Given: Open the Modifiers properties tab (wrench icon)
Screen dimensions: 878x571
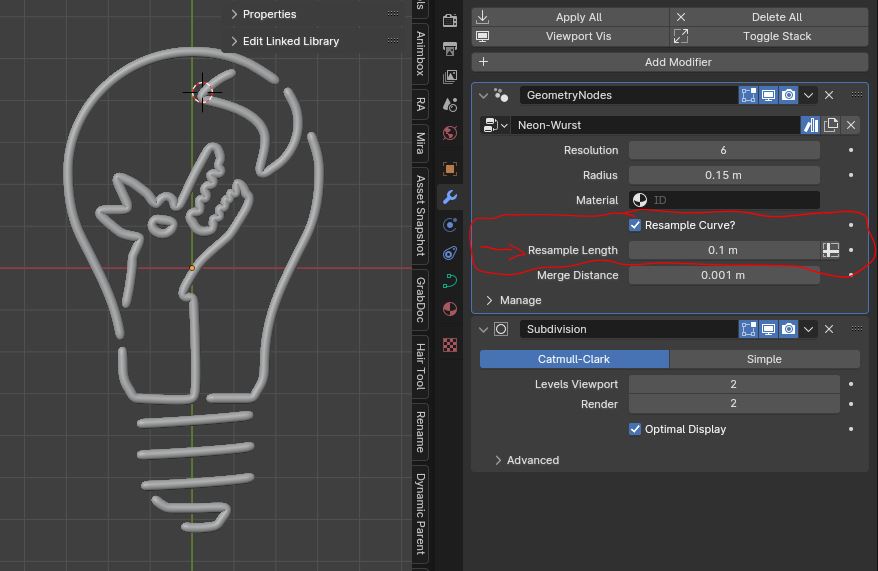Looking at the screenshot, I should click(x=450, y=197).
